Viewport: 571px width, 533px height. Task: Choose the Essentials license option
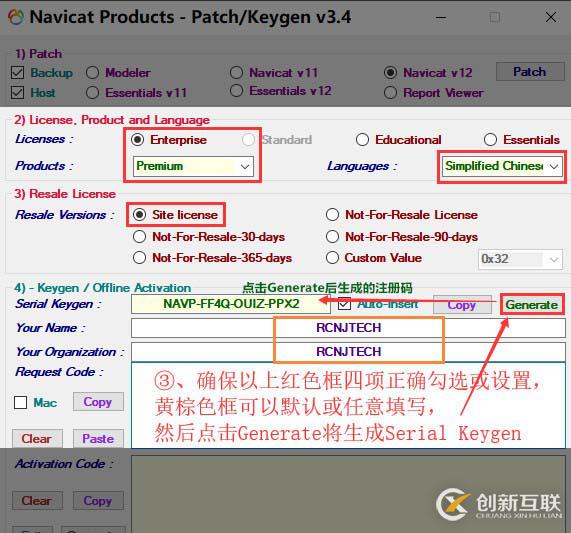pyautogui.click(x=490, y=139)
